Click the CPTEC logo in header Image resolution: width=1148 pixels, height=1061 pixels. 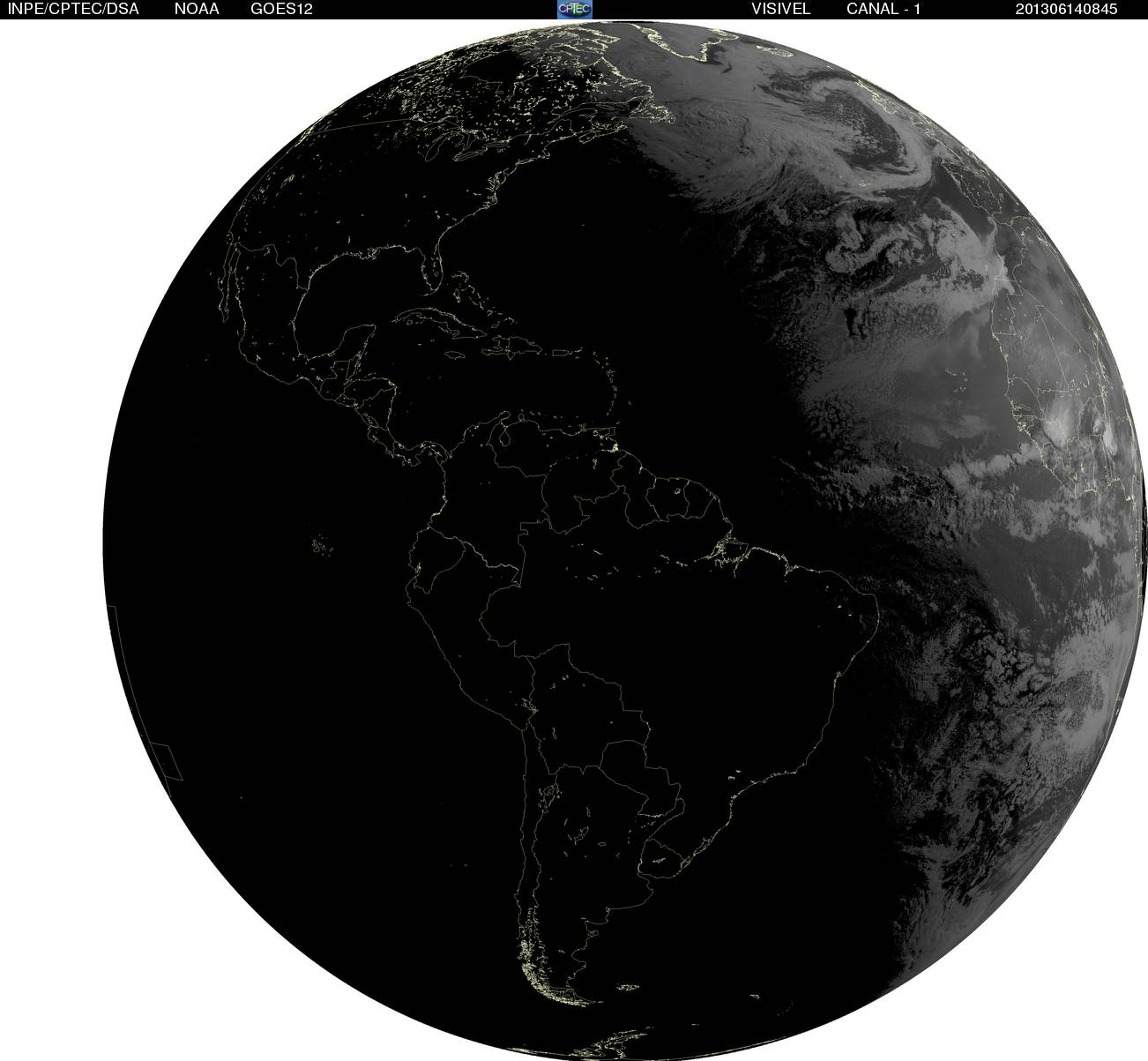[575, 9]
